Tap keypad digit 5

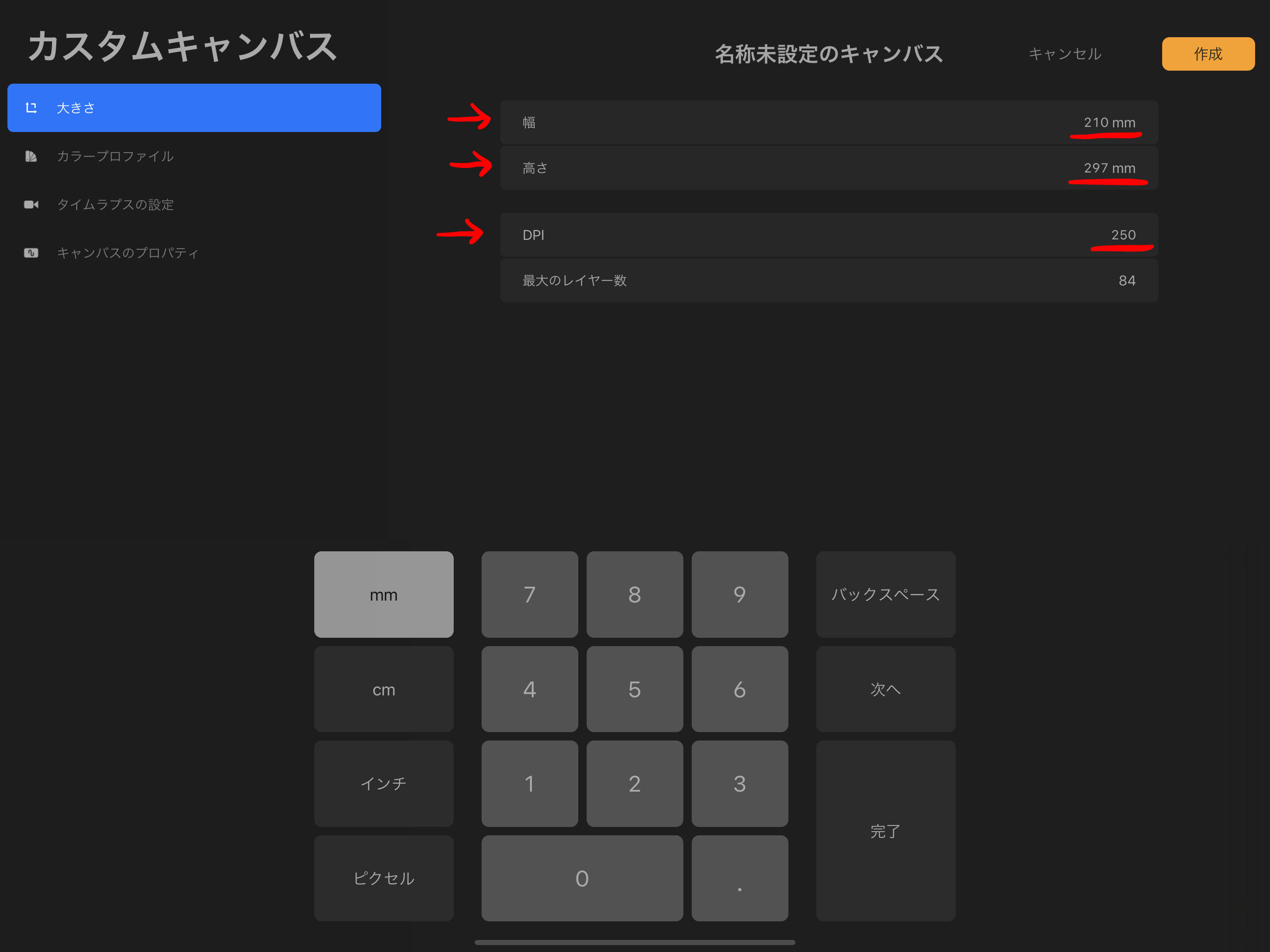(x=635, y=689)
